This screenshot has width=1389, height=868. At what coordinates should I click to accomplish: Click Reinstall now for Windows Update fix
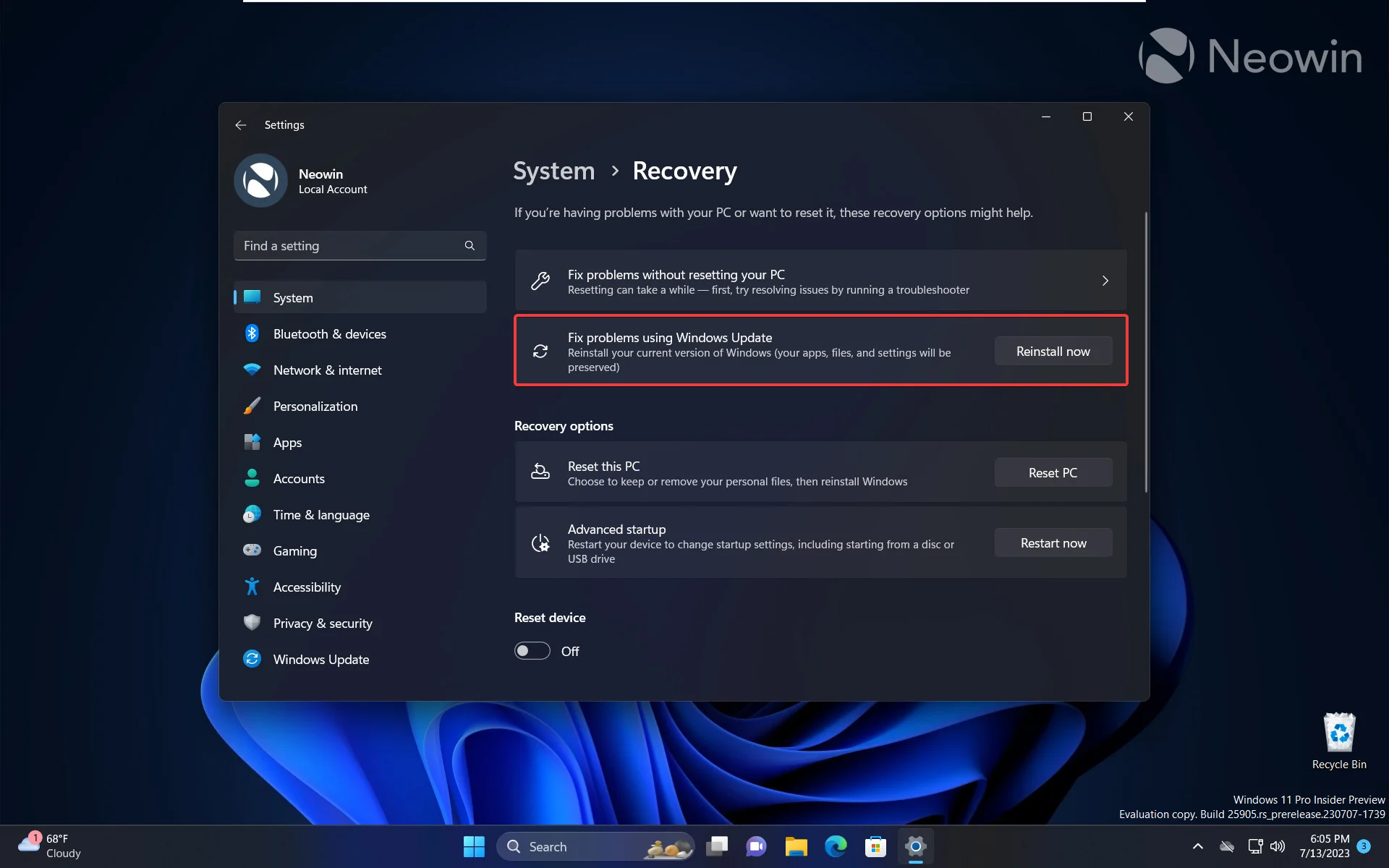point(1053,350)
